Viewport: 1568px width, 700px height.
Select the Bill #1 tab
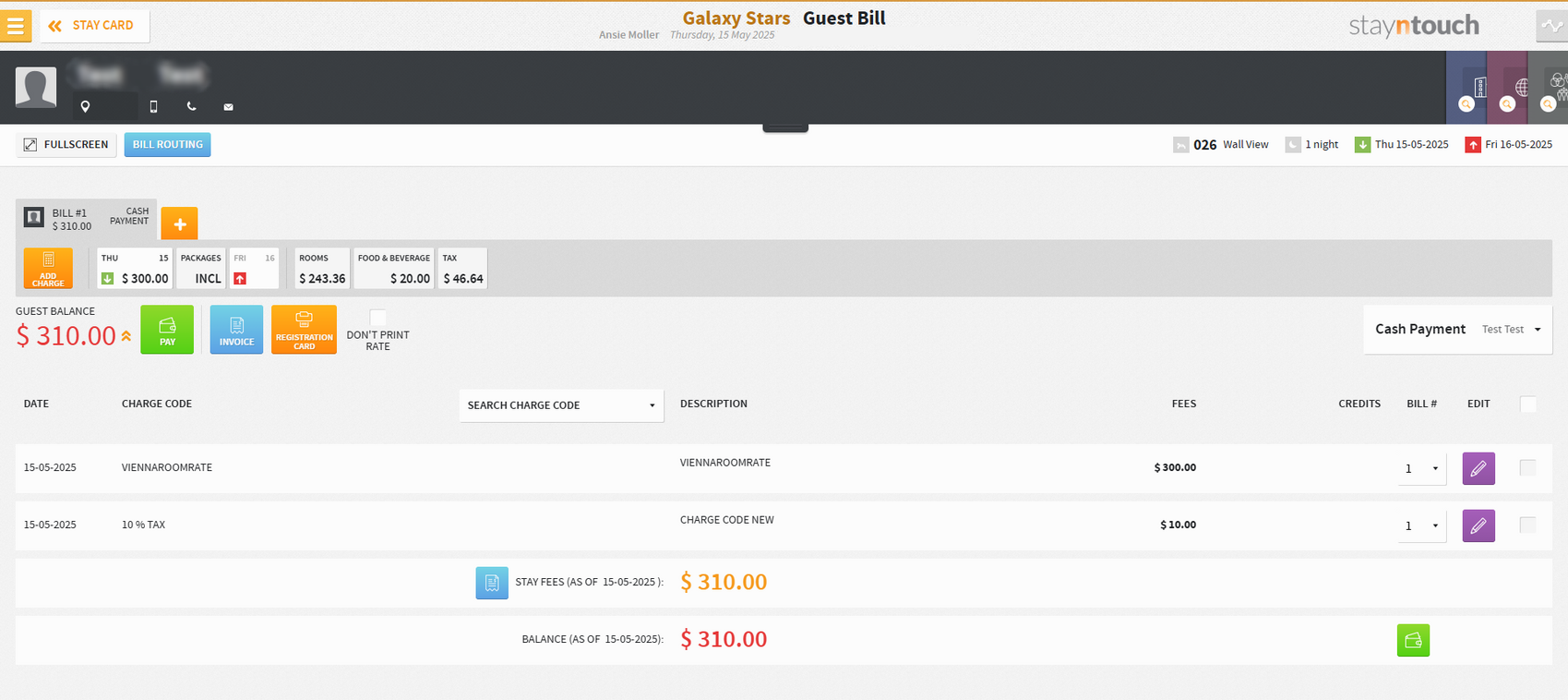click(x=86, y=220)
